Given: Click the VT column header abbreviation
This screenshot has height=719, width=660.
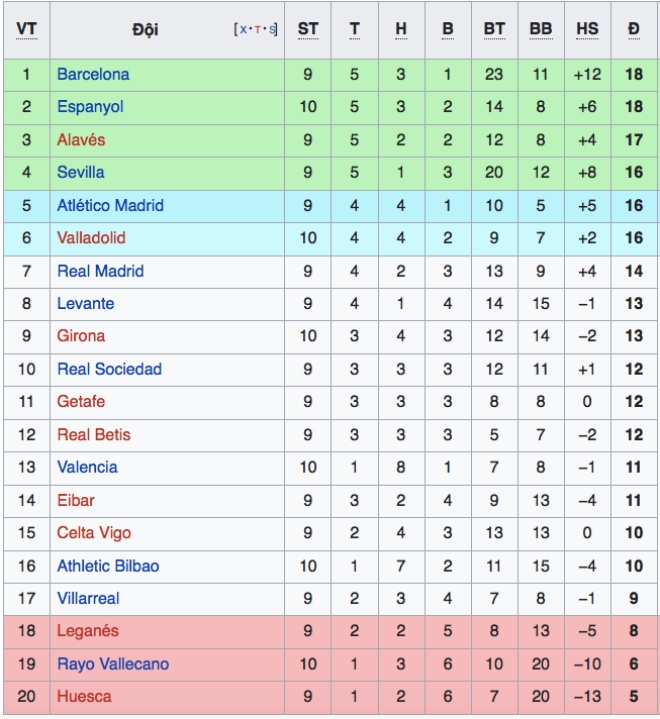Looking at the screenshot, I should (x=27, y=29).
